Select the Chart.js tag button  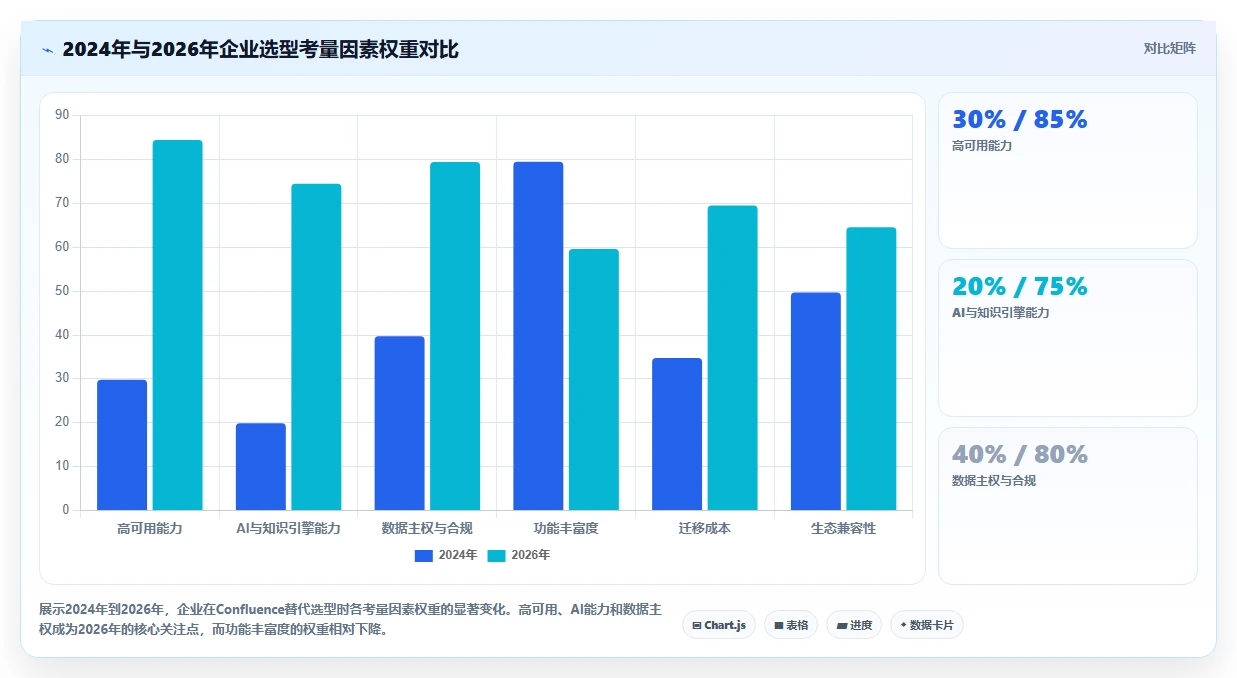[719, 625]
